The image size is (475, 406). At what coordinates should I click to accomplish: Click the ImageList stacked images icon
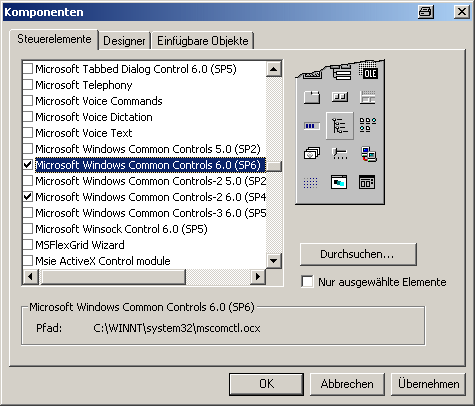(x=312, y=154)
